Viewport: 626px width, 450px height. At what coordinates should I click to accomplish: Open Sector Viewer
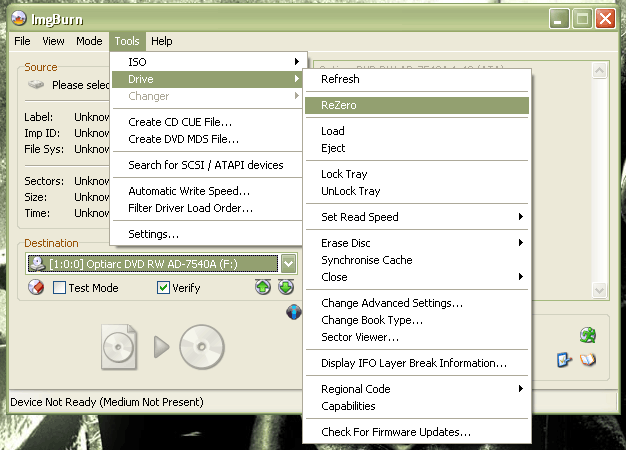[x=417, y=337]
